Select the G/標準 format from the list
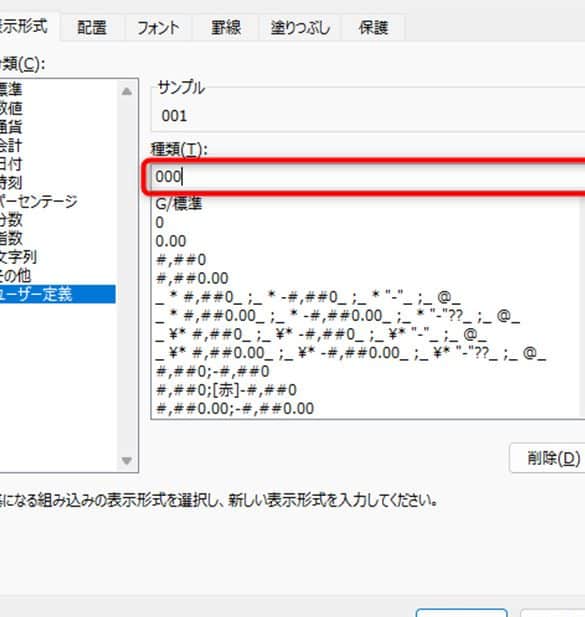 (179, 204)
